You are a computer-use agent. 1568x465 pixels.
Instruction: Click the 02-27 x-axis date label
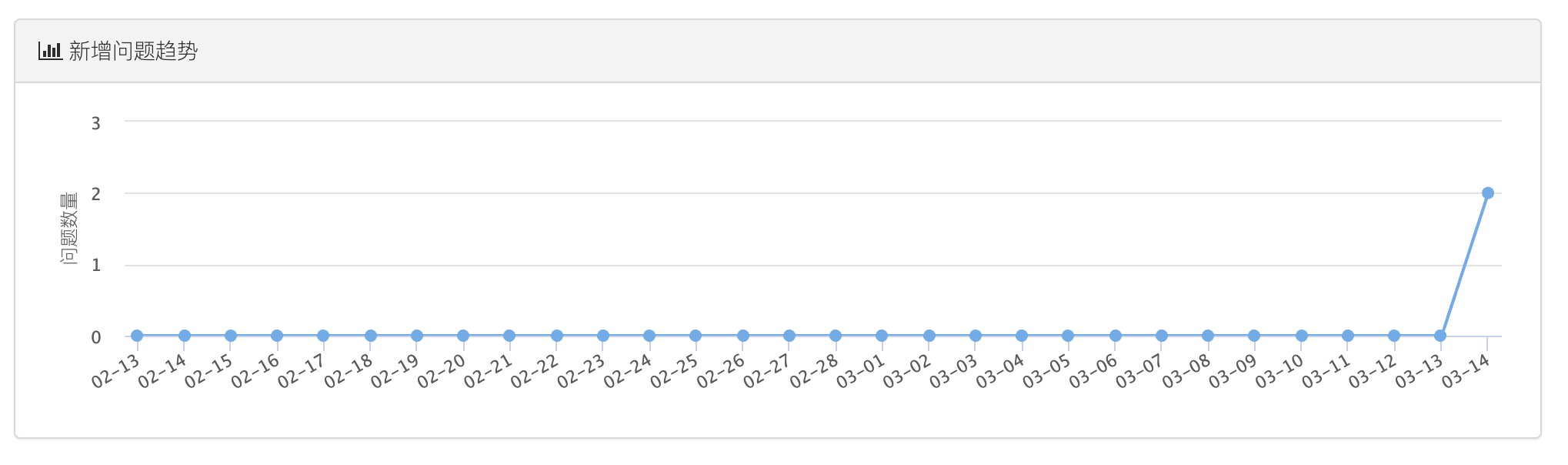(x=767, y=373)
